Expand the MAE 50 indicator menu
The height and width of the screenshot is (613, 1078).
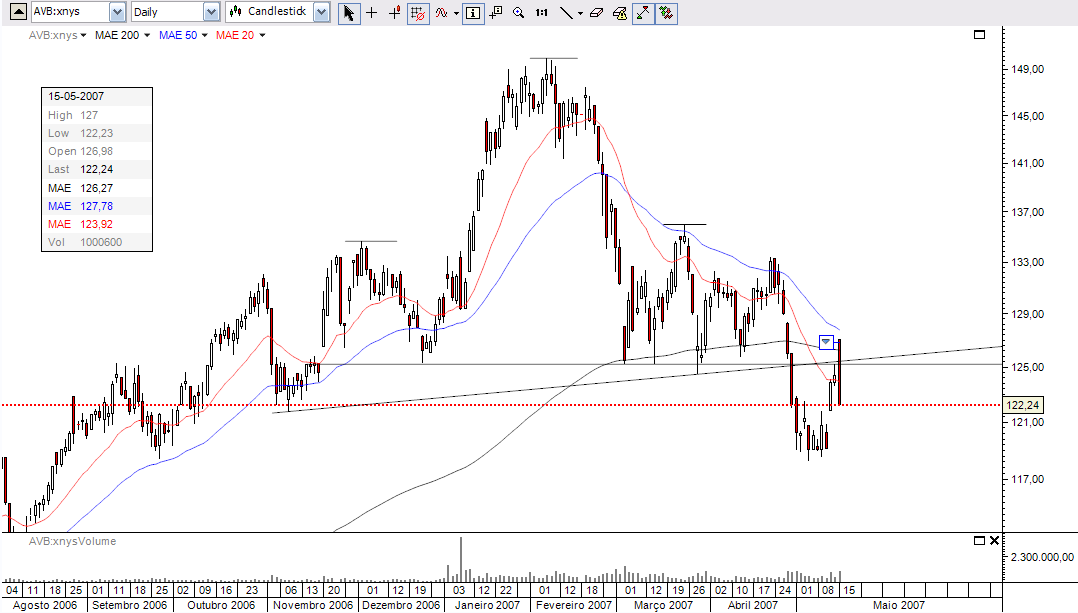(x=204, y=35)
